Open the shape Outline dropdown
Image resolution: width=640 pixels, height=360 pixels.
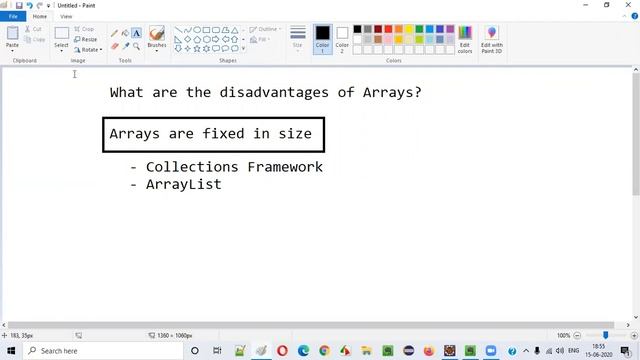265,29
